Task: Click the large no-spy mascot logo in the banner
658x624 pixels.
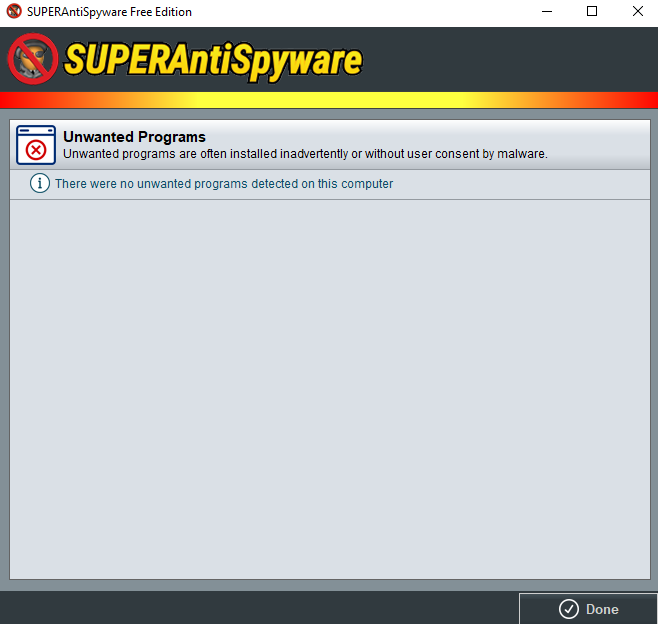Action: click(33, 59)
